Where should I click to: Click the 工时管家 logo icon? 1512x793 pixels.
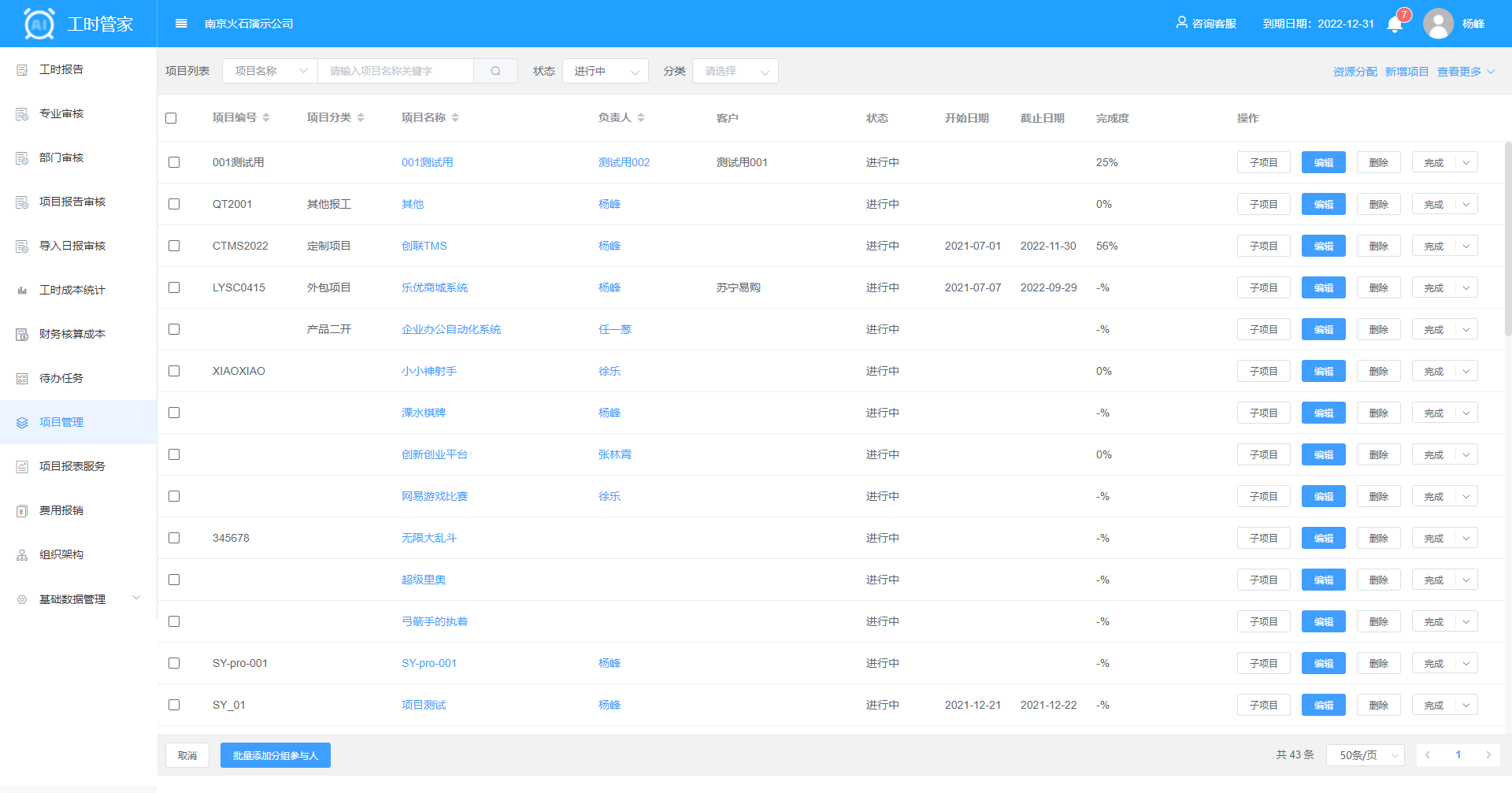tap(39, 24)
